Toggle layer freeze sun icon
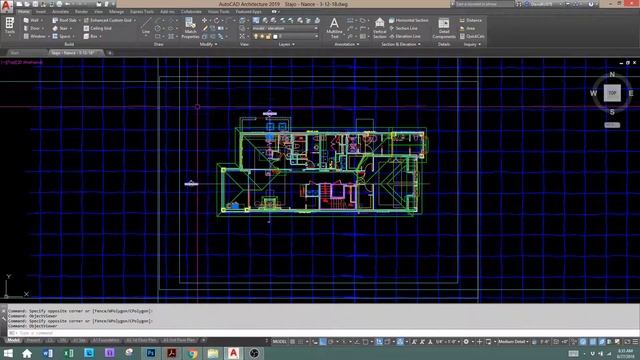Screen dimensions: 640x360 tap(262, 36)
